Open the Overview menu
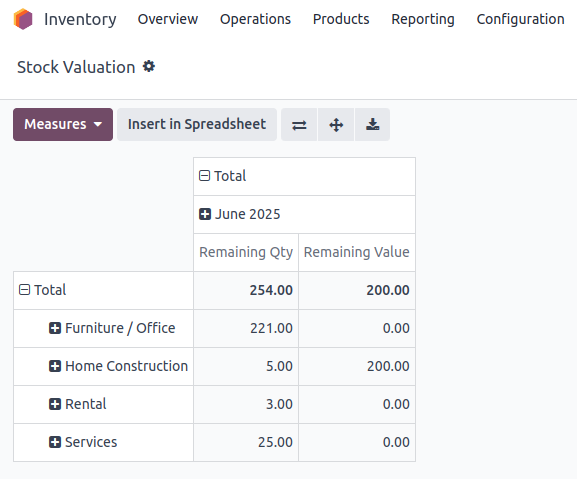This screenshot has width=577, height=479. pos(168,19)
